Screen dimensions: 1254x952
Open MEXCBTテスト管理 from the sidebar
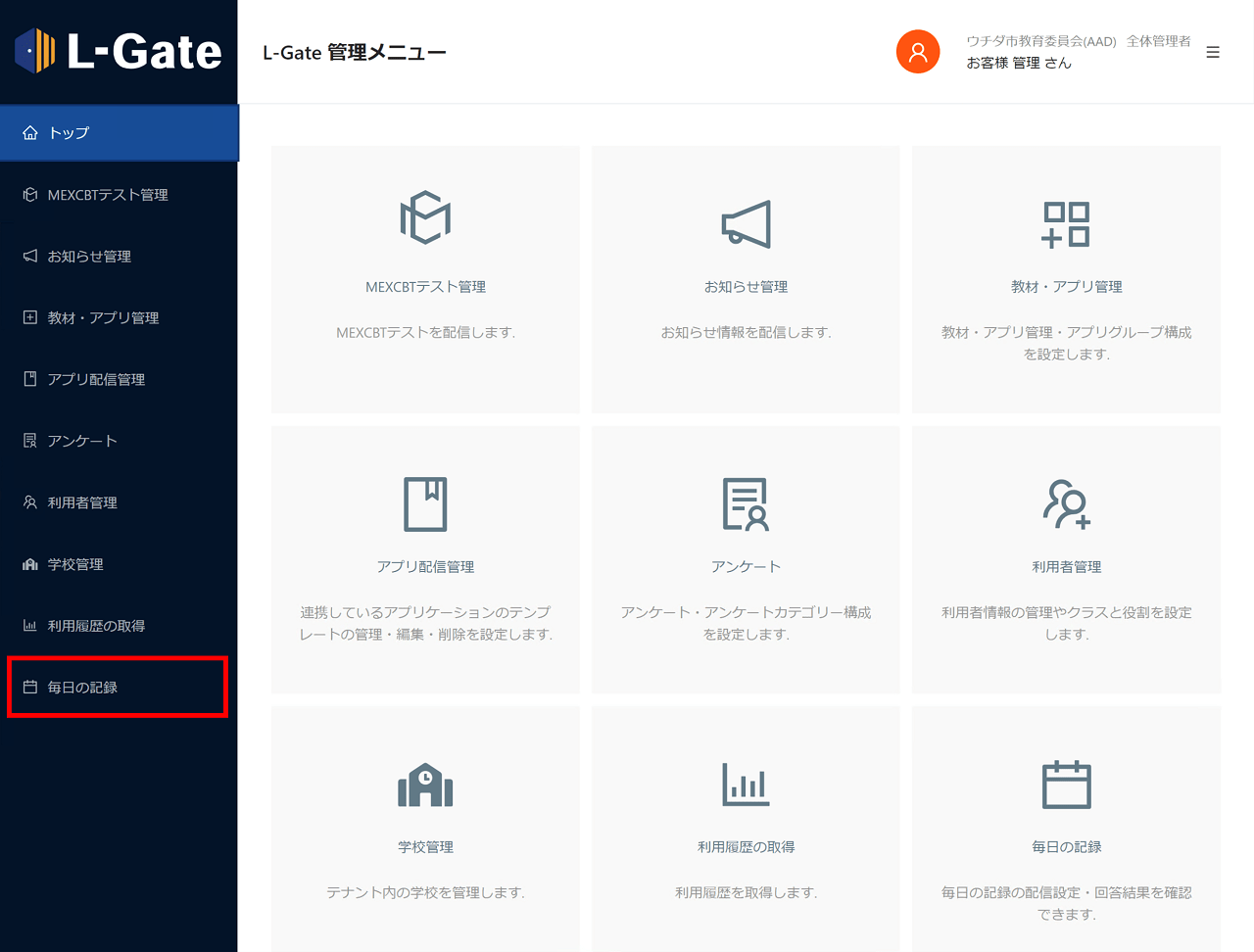coord(119,194)
